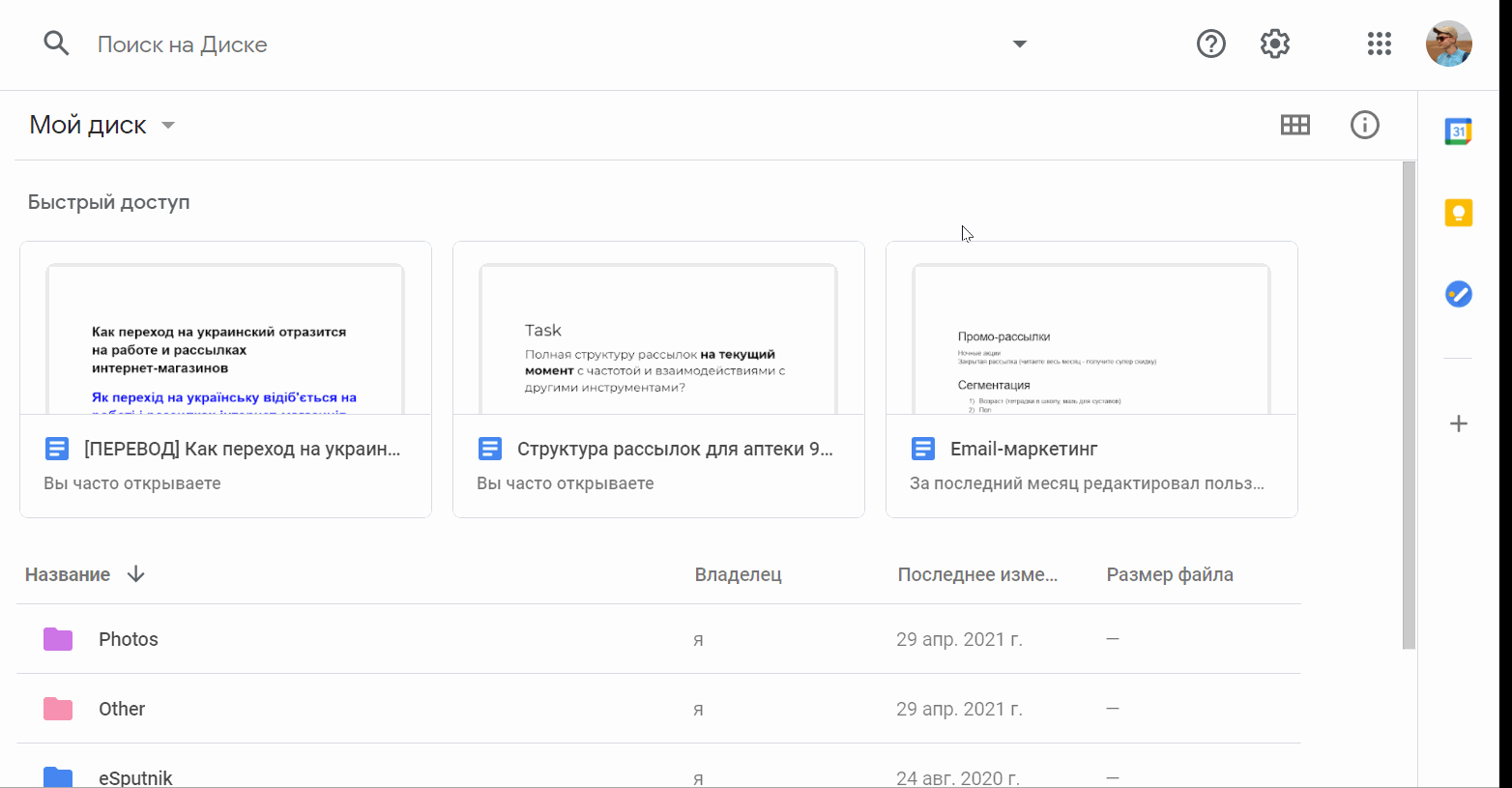This screenshot has width=1512, height=788.
Task: Switch to grid layout view
Action: 1294,125
